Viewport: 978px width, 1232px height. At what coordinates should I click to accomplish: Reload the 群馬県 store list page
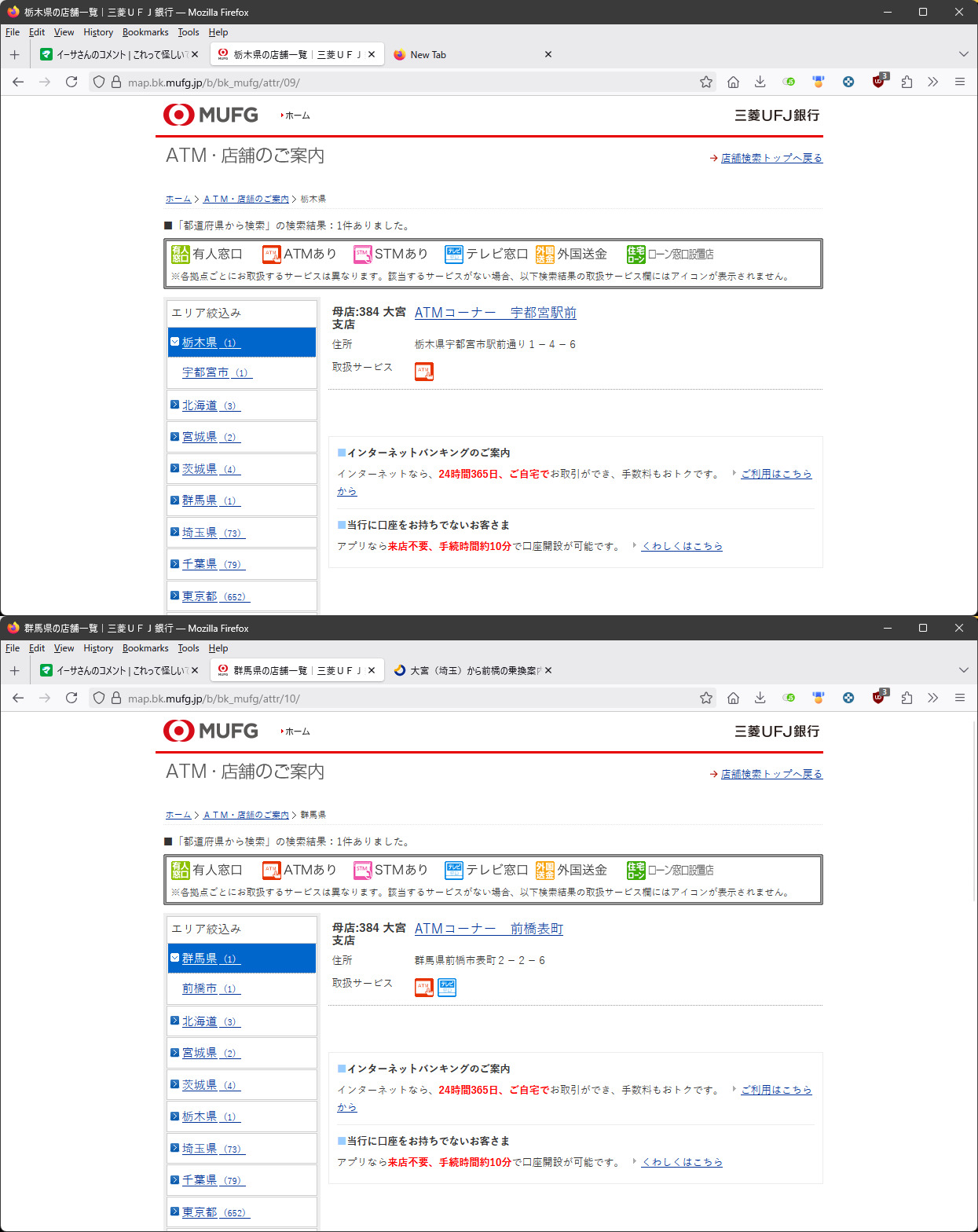pos(71,698)
